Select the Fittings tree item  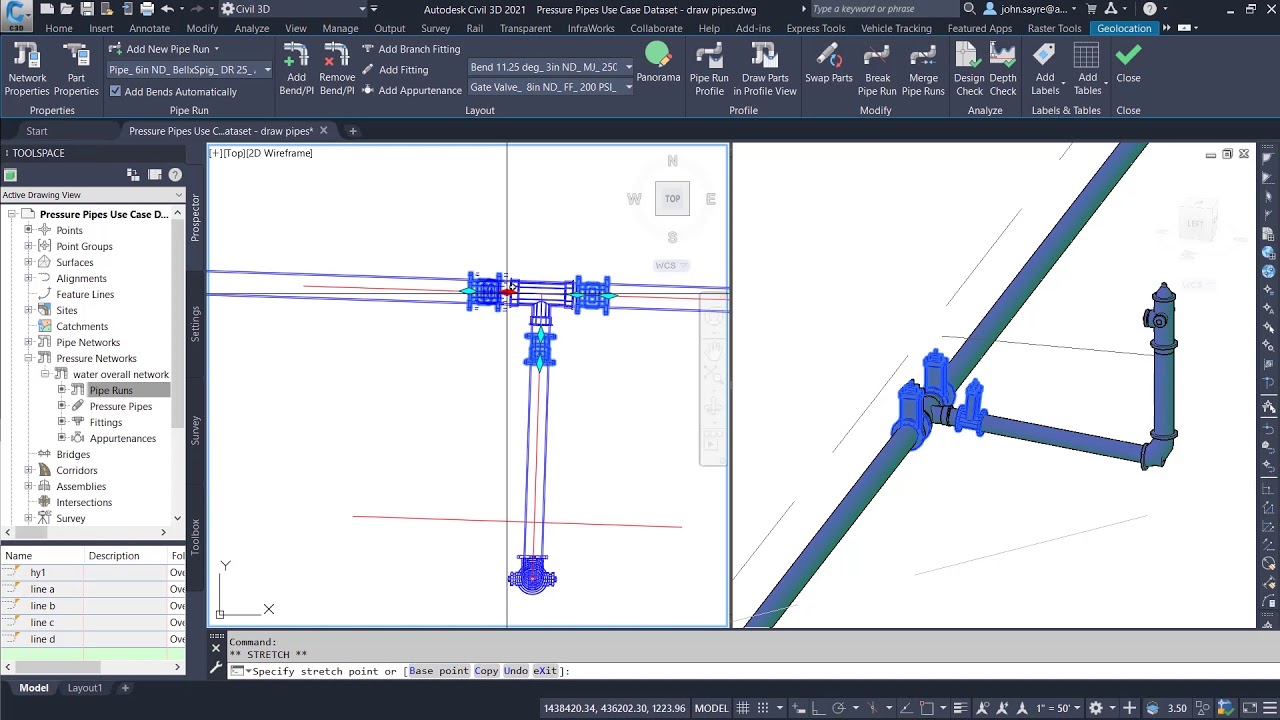click(x=105, y=422)
